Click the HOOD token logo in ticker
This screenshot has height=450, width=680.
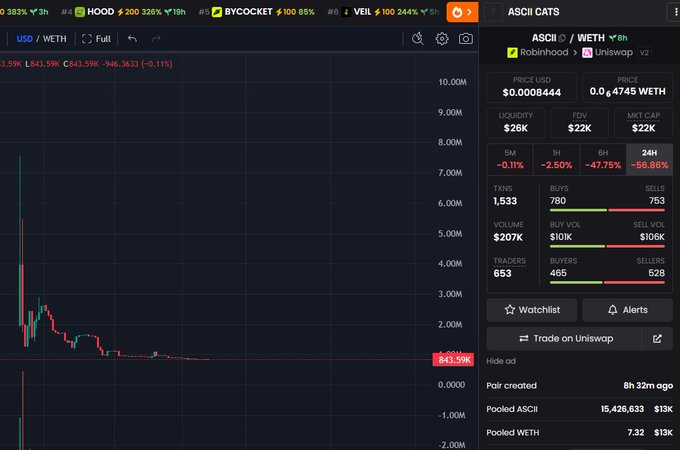[80, 12]
